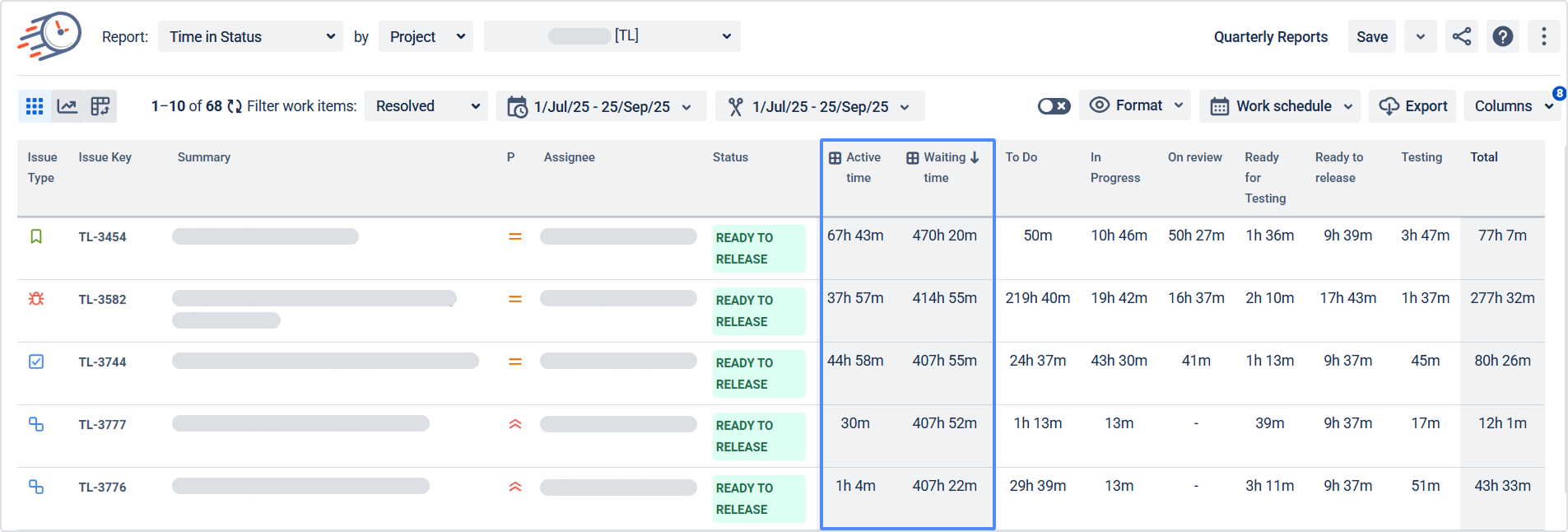Click the task icon for TL-3744
1568x532 pixels.
(x=36, y=362)
